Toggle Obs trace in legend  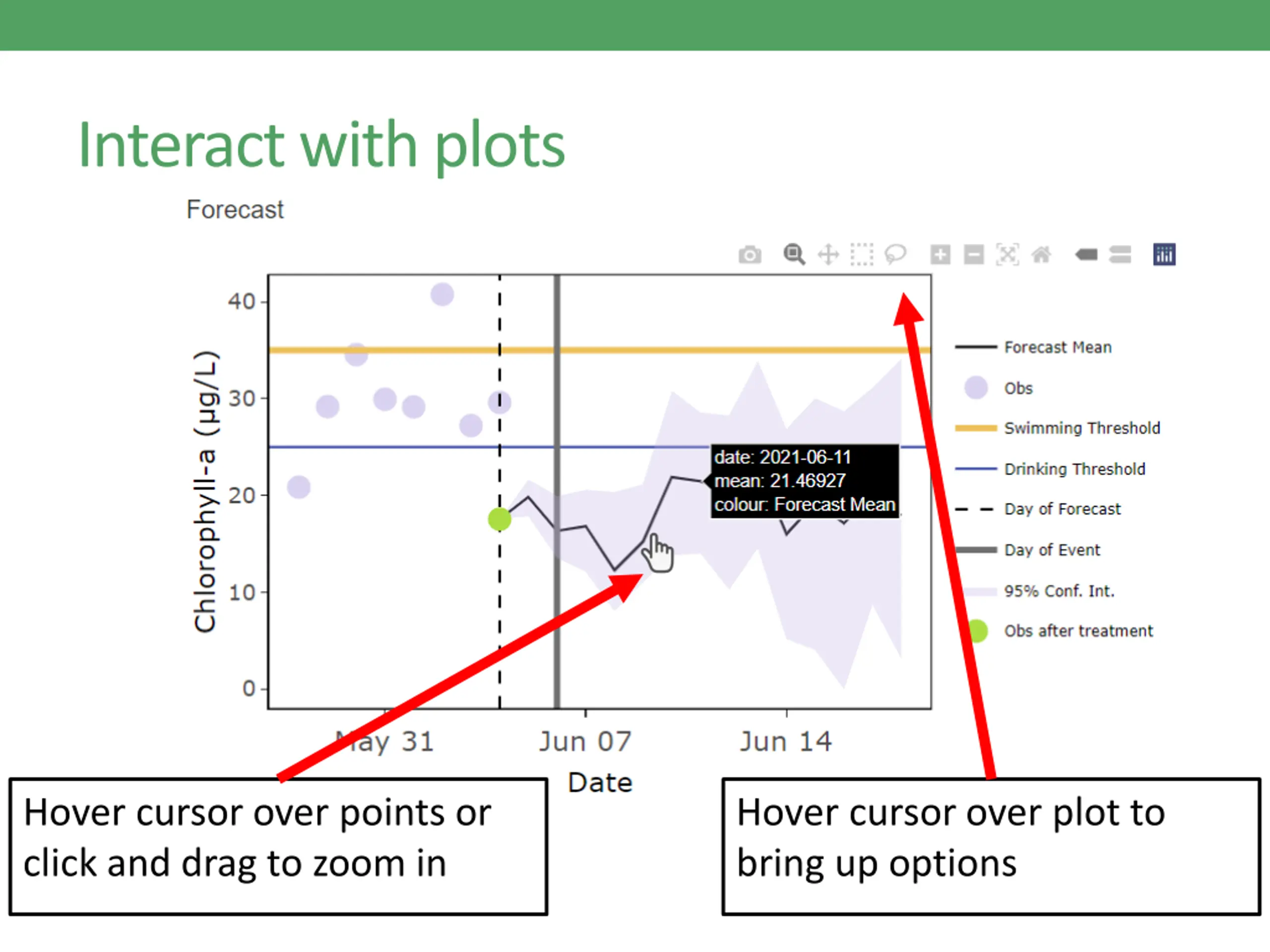point(999,388)
